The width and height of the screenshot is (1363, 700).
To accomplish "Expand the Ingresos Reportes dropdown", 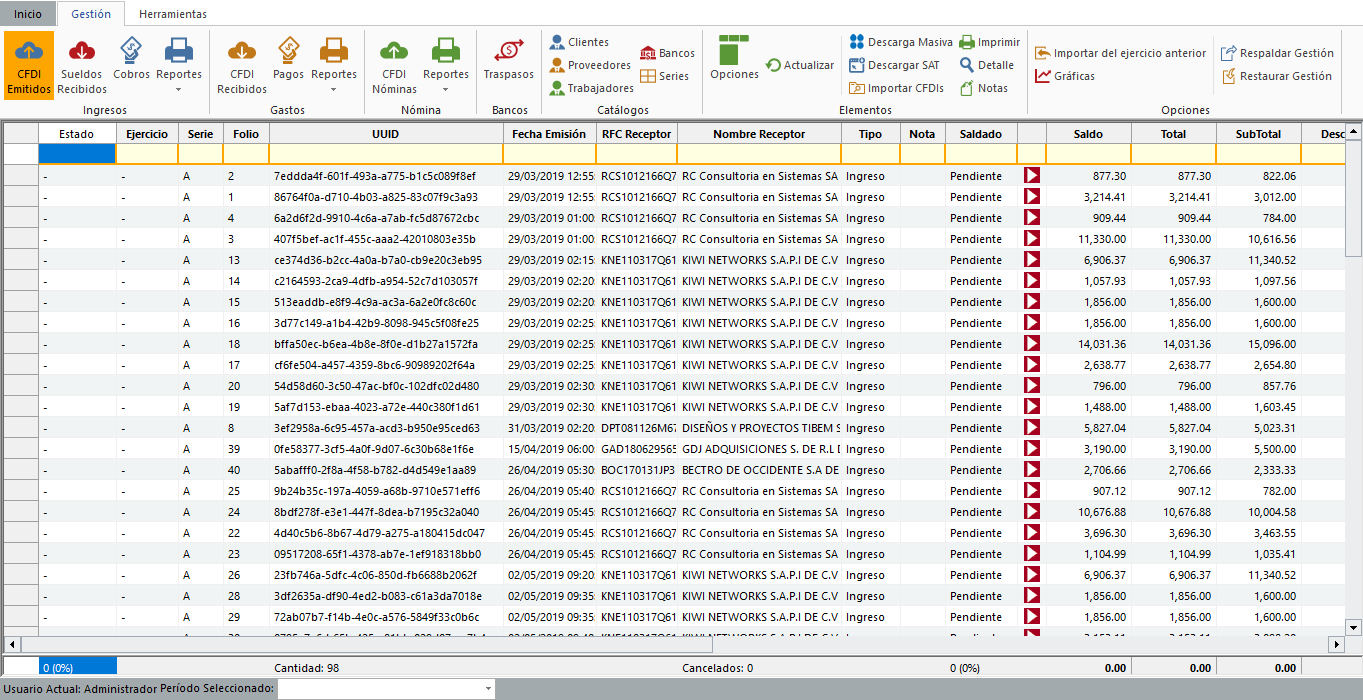I will (179, 89).
